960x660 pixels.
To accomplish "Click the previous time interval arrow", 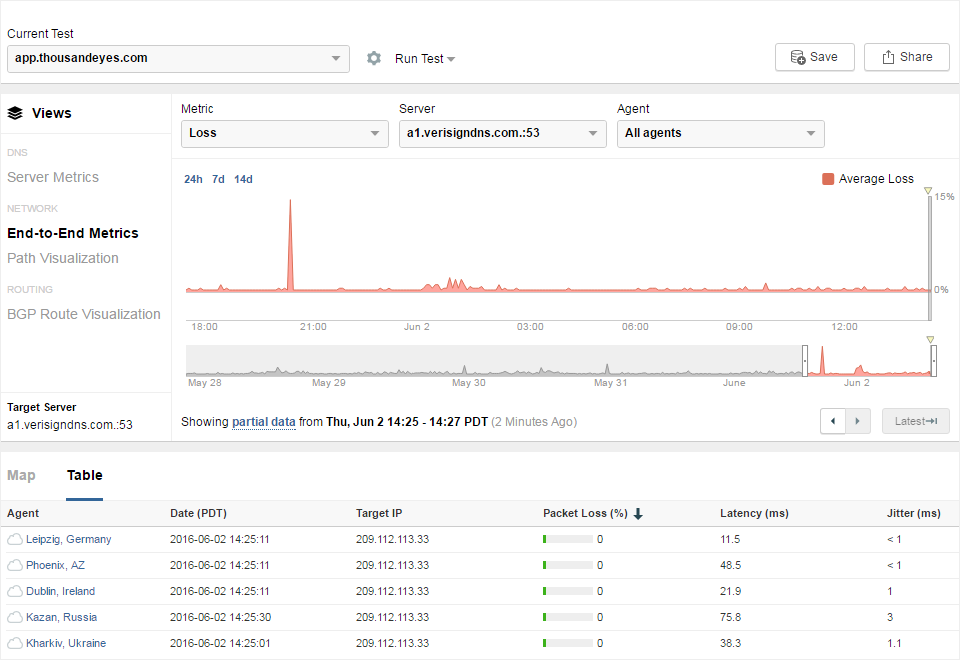I will tap(833, 421).
